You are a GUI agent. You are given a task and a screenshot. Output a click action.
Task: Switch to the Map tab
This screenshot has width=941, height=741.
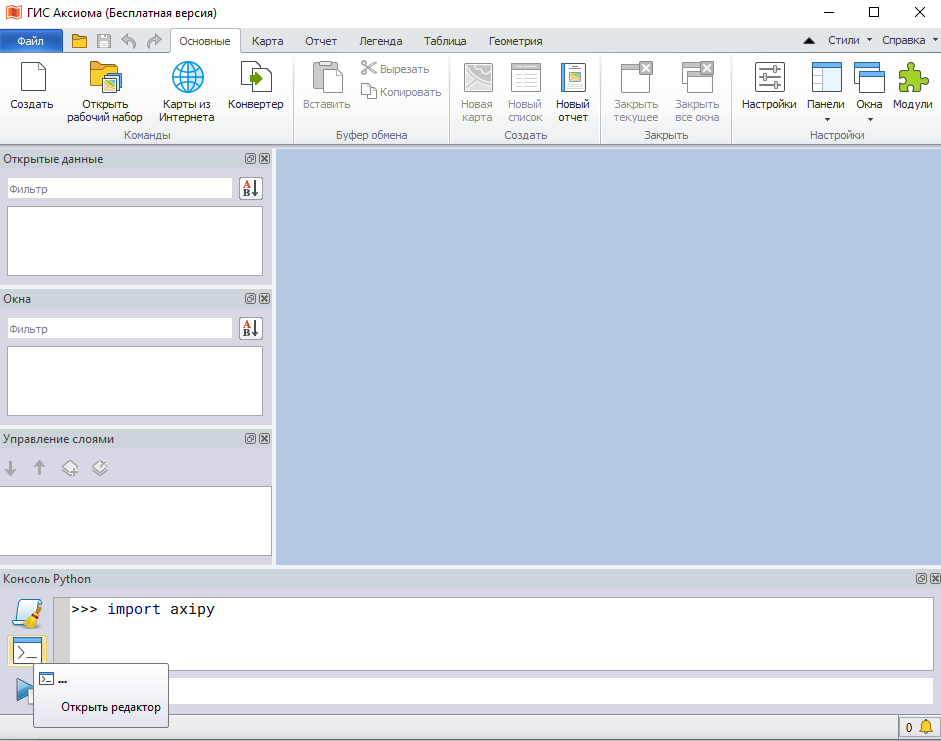pos(267,41)
